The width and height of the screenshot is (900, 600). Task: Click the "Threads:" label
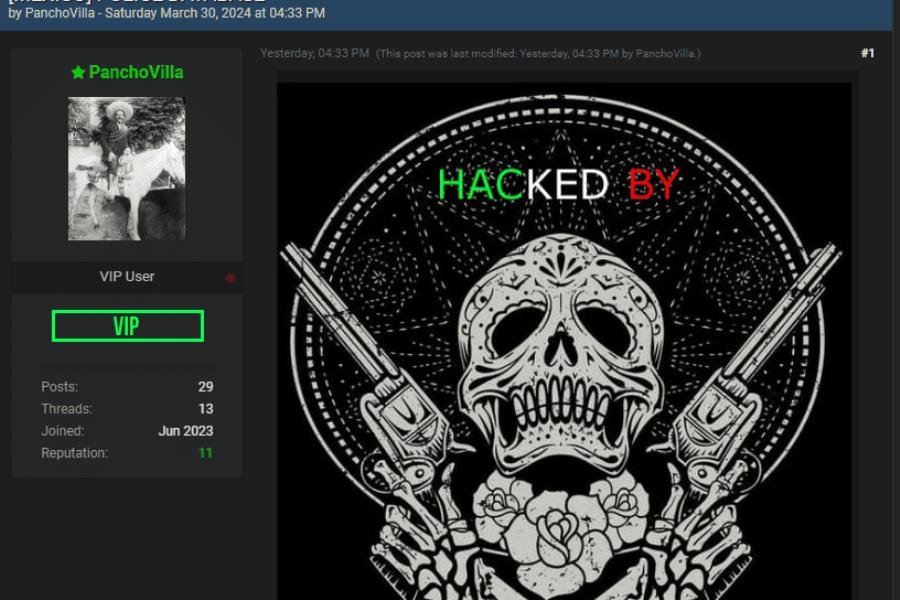pyautogui.click(x=67, y=409)
